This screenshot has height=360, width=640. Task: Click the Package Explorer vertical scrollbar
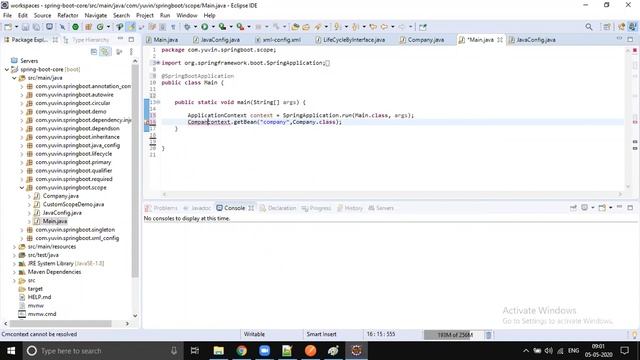point(135,171)
